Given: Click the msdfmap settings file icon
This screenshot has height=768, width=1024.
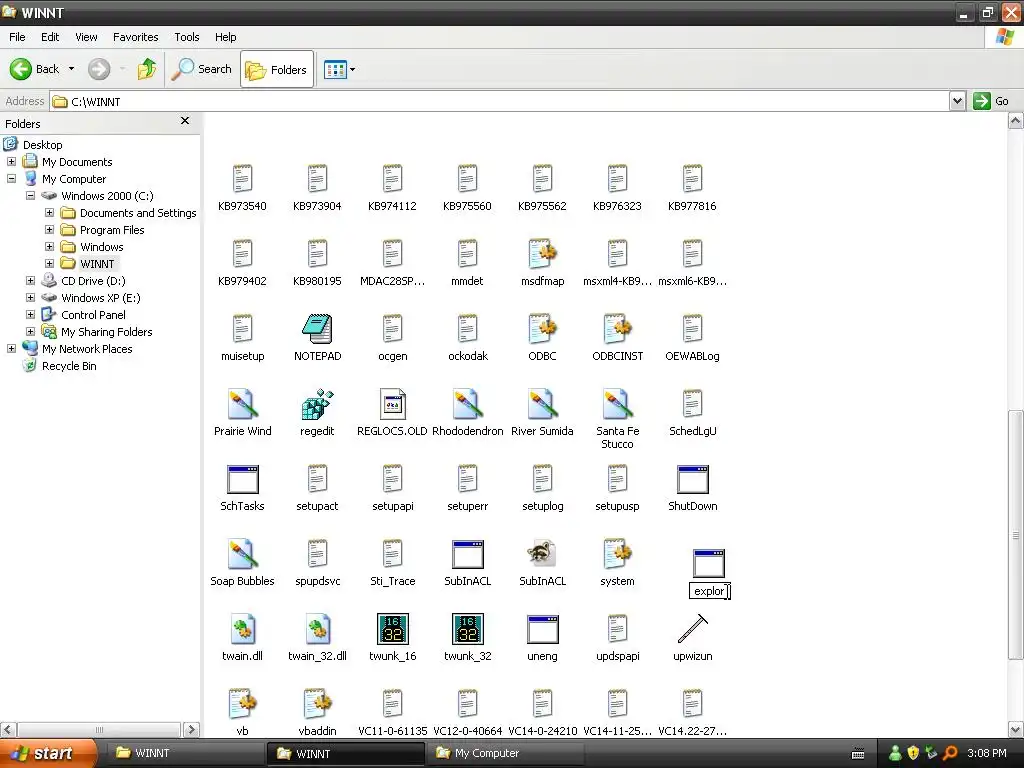Looking at the screenshot, I should (542, 253).
